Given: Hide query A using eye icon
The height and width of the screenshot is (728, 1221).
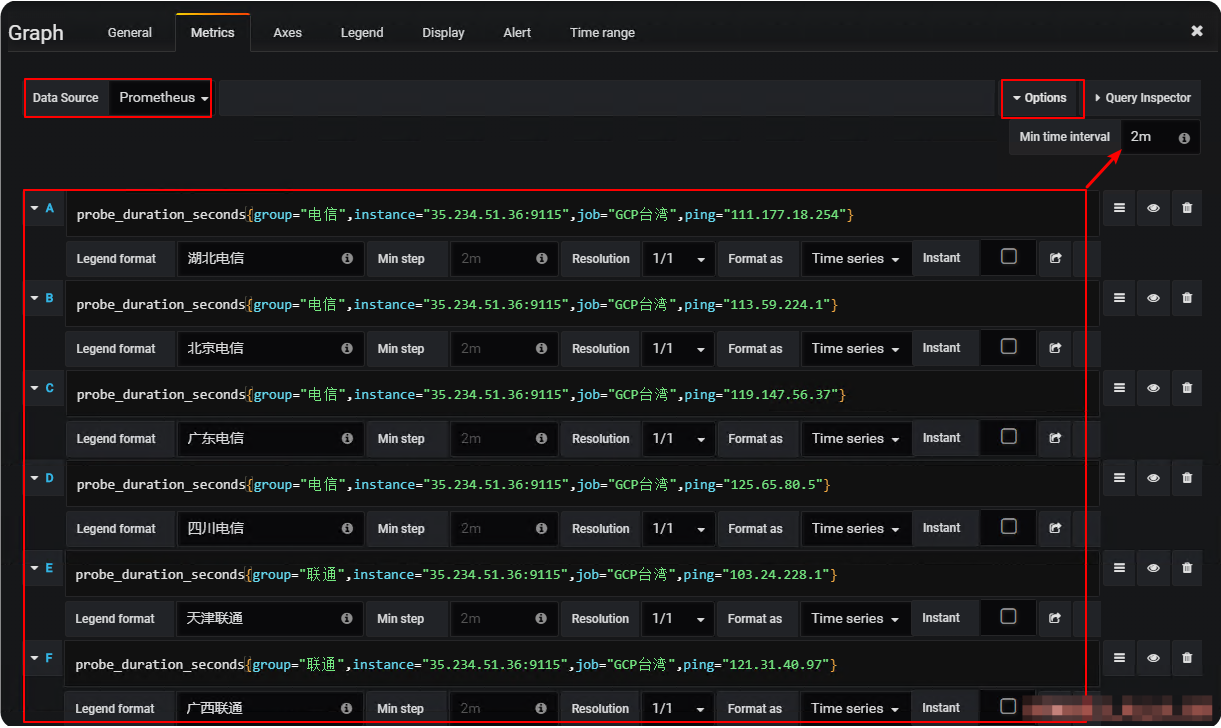Looking at the screenshot, I should [x=1153, y=208].
